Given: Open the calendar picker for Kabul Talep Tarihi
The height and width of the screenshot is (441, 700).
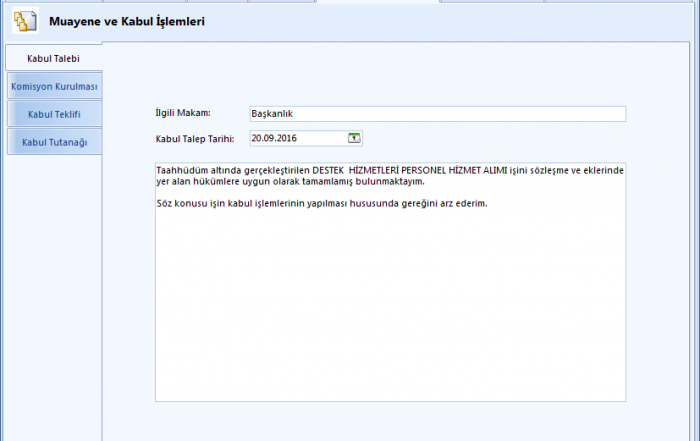Looking at the screenshot, I should pyautogui.click(x=355, y=138).
